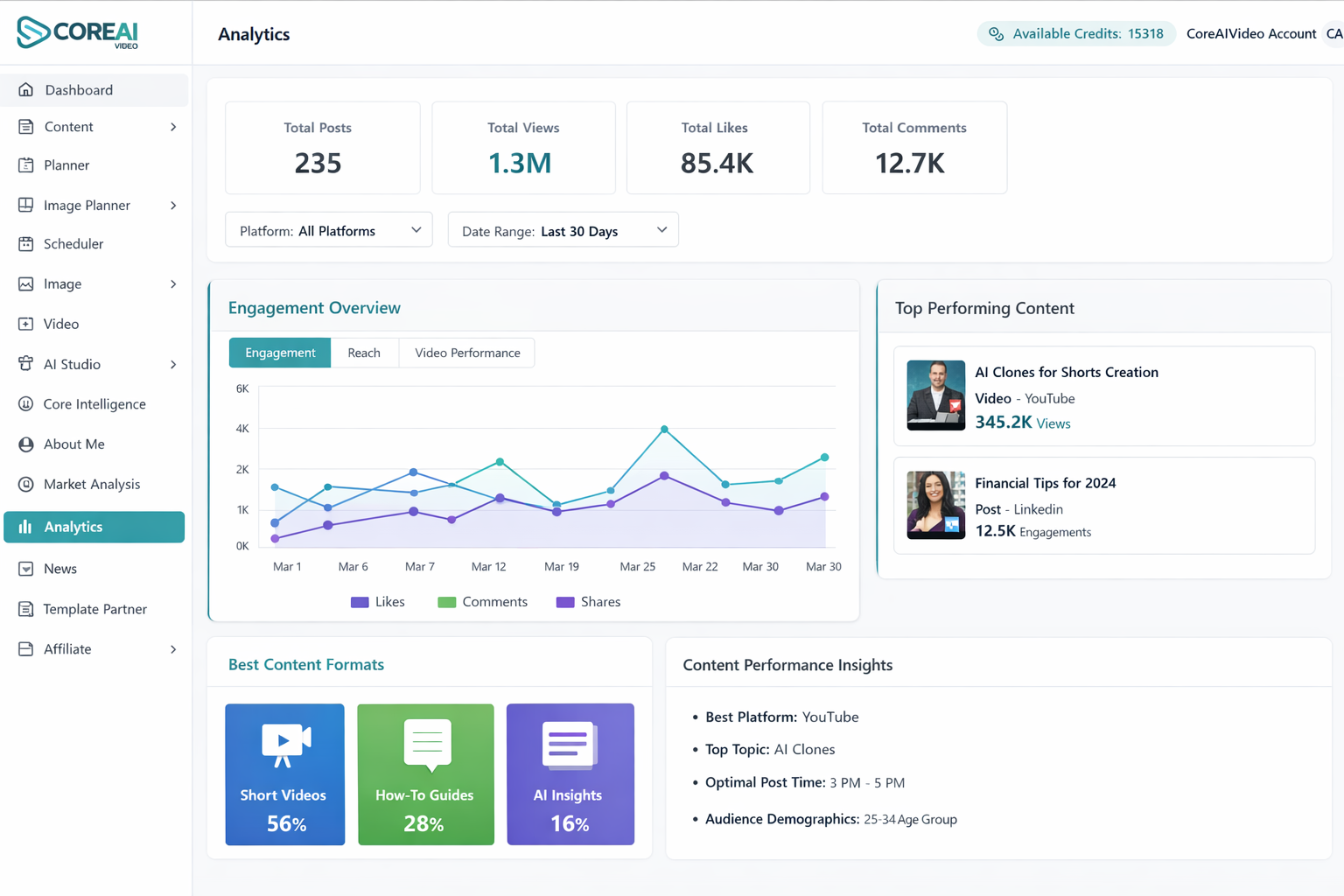Toggle Comments series in chart legend
Screen dimensions: 1344x896
click(x=482, y=602)
